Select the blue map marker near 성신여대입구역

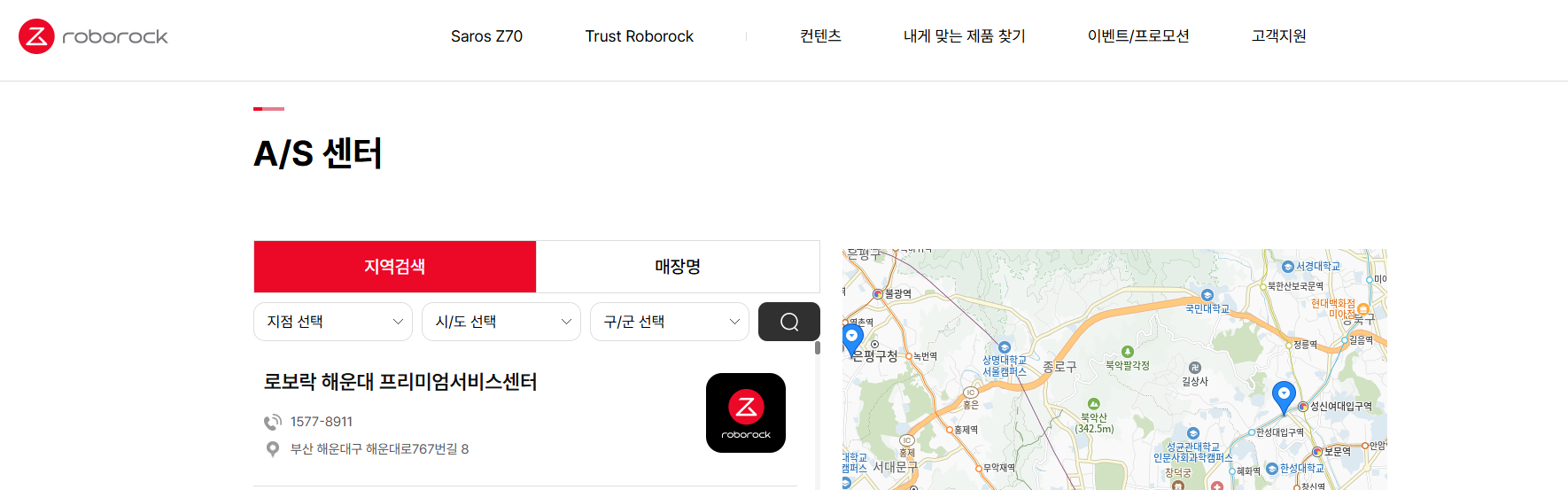[1284, 397]
